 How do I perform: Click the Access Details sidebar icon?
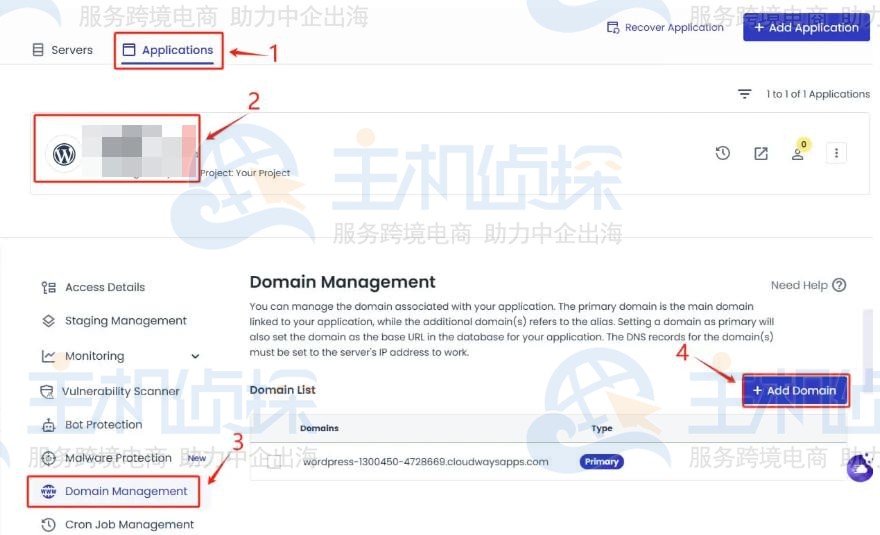coord(49,287)
